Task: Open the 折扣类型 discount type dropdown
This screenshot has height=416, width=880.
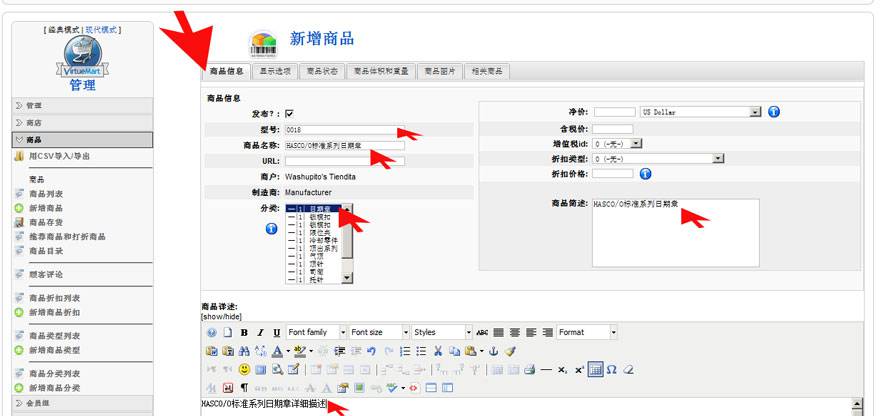Action: 658,159
